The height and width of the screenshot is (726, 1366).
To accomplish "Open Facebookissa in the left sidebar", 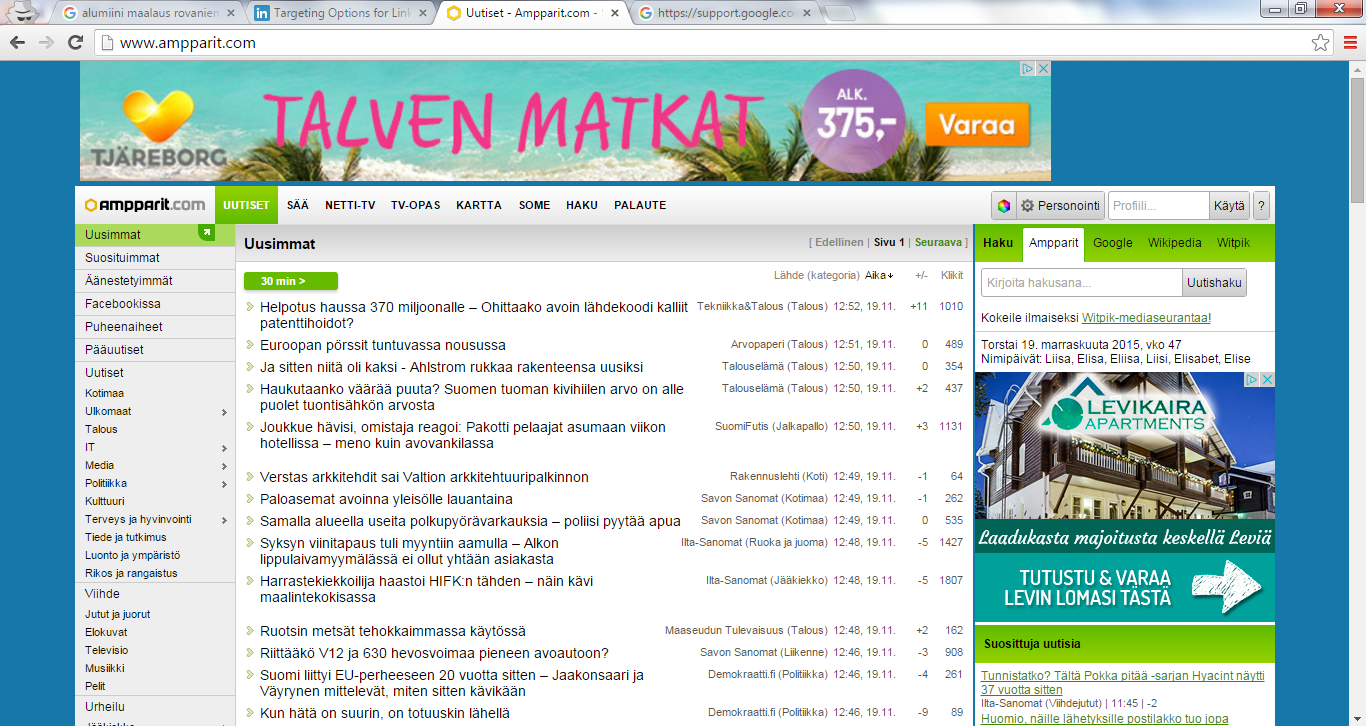I will [155, 304].
